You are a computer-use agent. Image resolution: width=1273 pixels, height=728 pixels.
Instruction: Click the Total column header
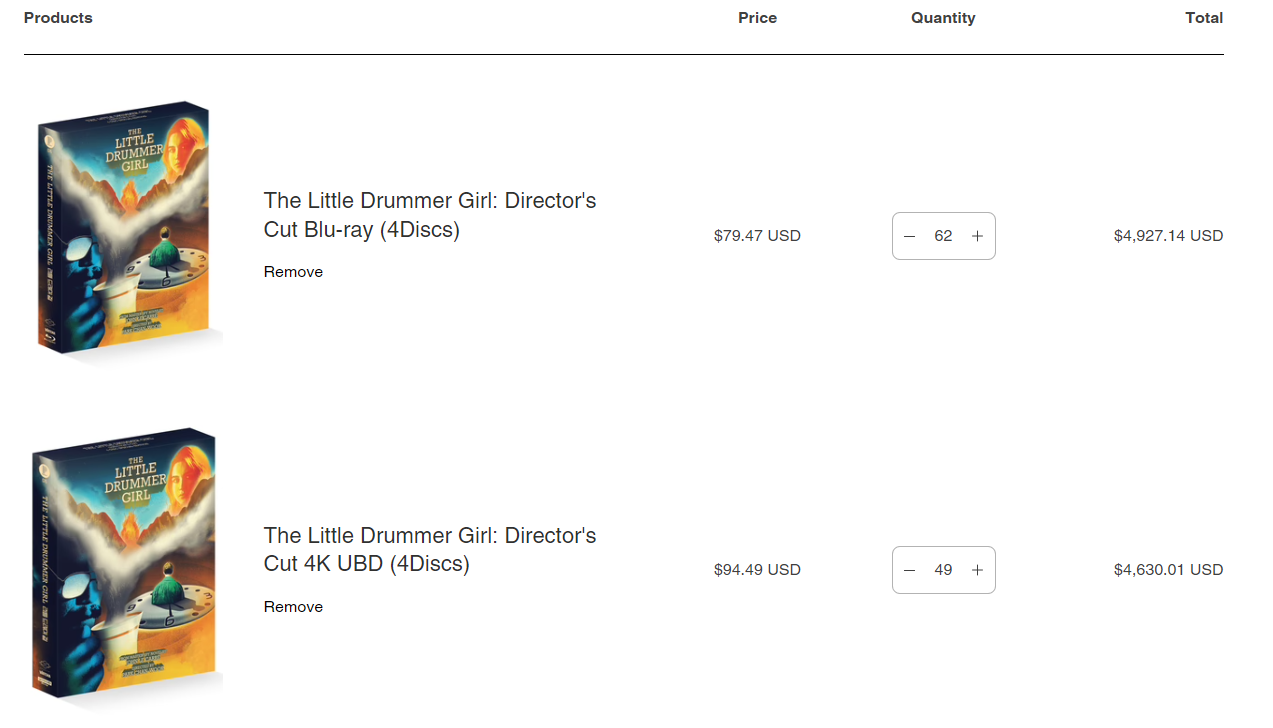click(1204, 18)
